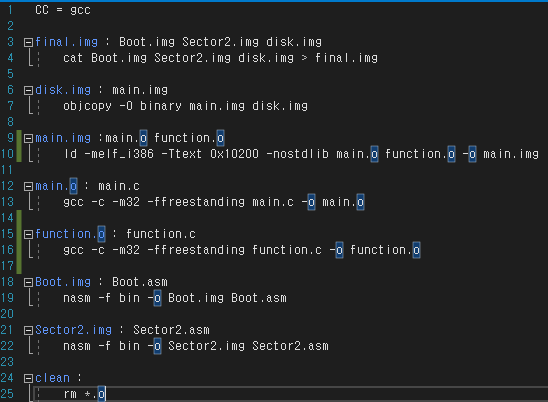Collapse the clean target fold
This screenshot has height=402, width=548.
[x=28, y=378]
